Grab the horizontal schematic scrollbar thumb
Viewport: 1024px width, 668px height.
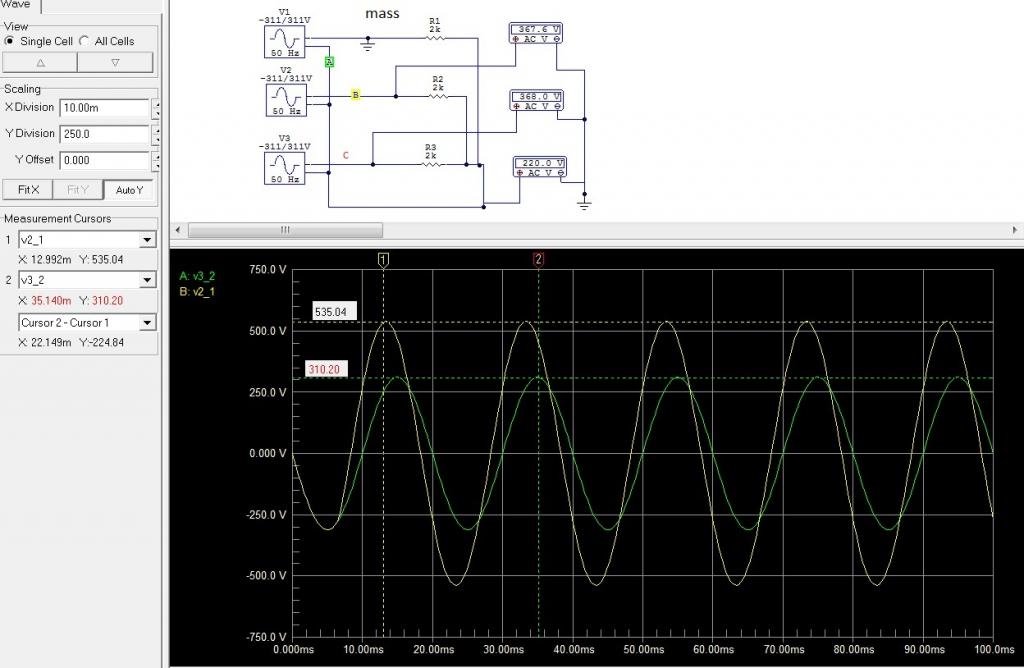[285, 230]
